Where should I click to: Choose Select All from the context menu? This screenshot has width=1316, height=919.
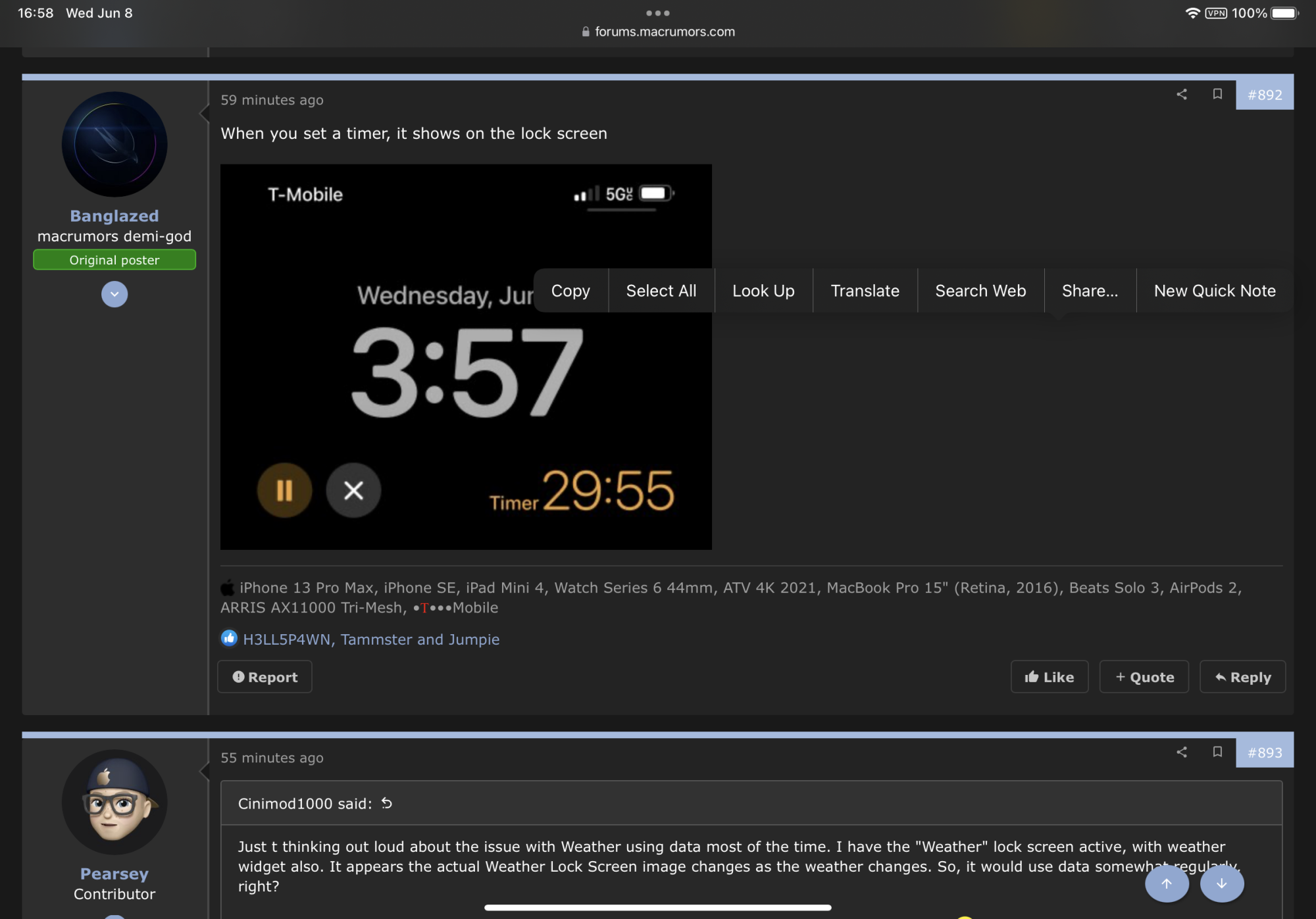click(x=661, y=291)
